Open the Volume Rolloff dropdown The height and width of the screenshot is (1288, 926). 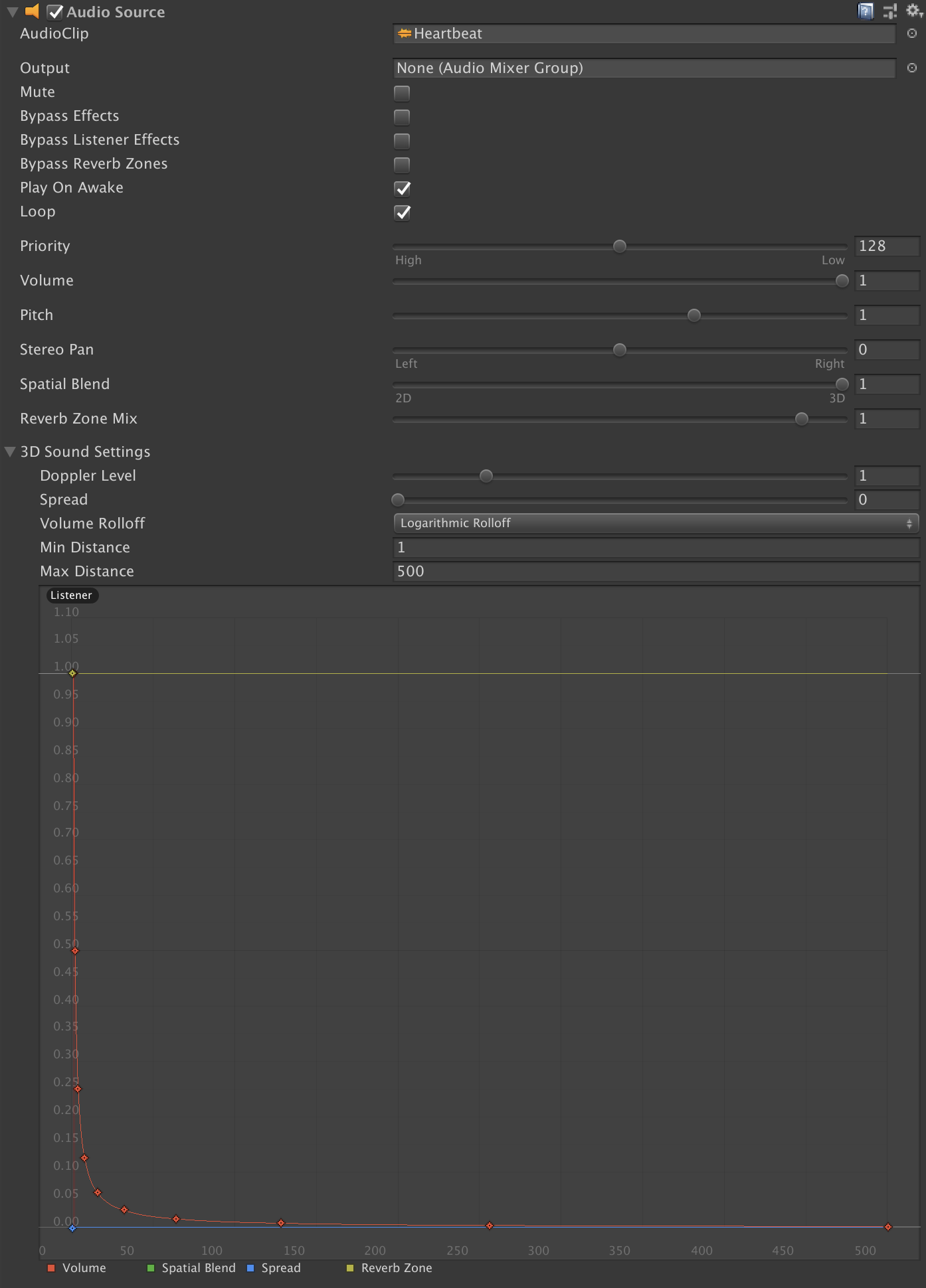[656, 523]
